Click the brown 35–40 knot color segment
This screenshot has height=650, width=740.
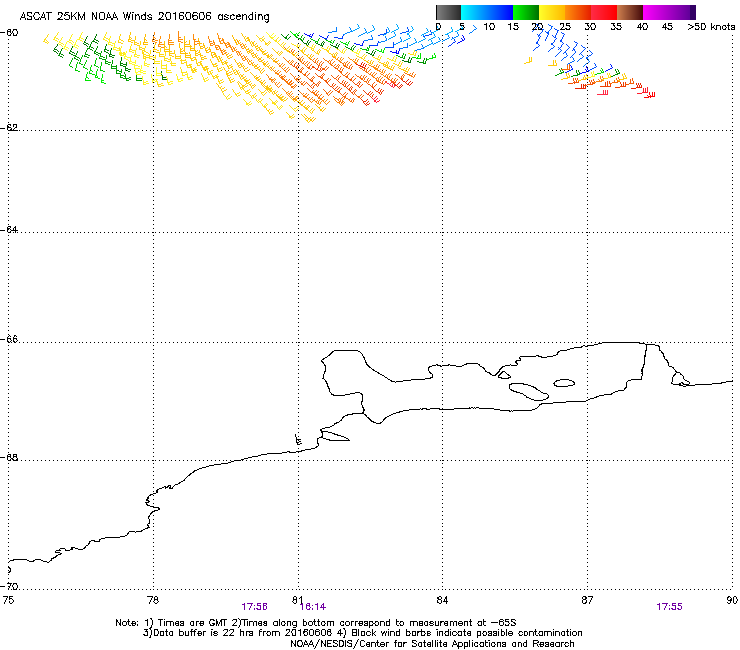[x=630, y=12]
